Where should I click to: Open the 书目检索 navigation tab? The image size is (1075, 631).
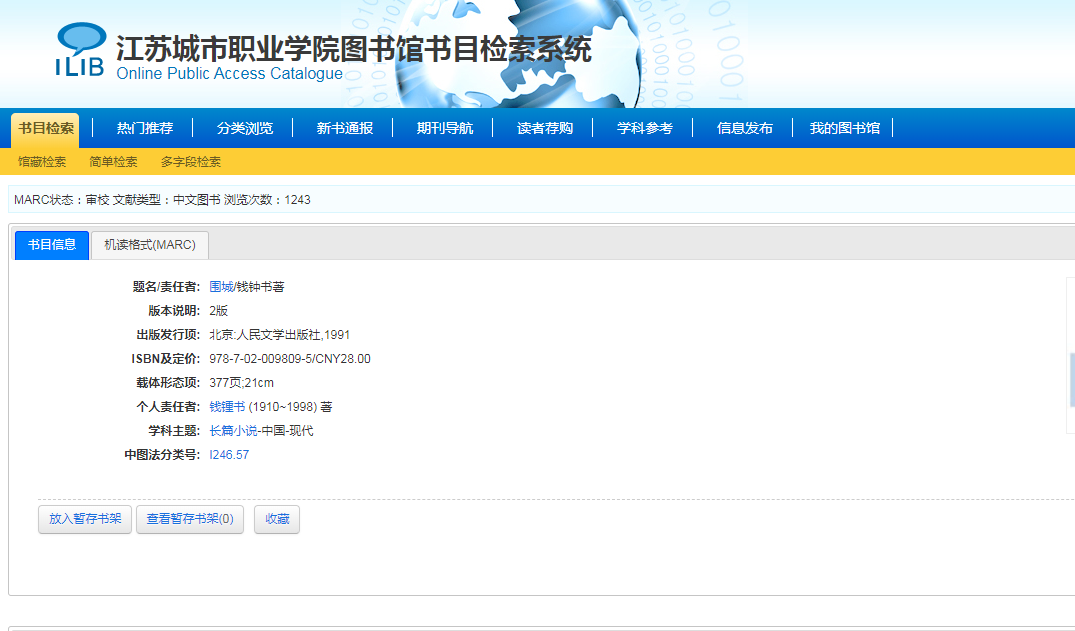[x=46, y=128]
